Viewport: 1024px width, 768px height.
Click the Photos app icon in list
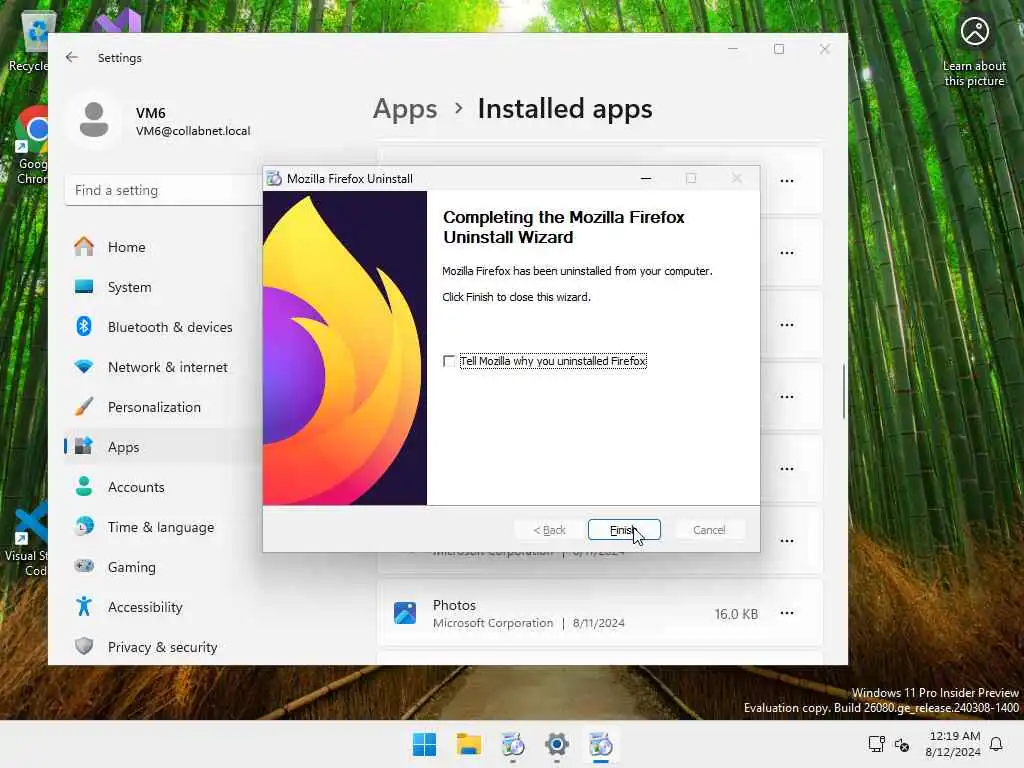405,613
